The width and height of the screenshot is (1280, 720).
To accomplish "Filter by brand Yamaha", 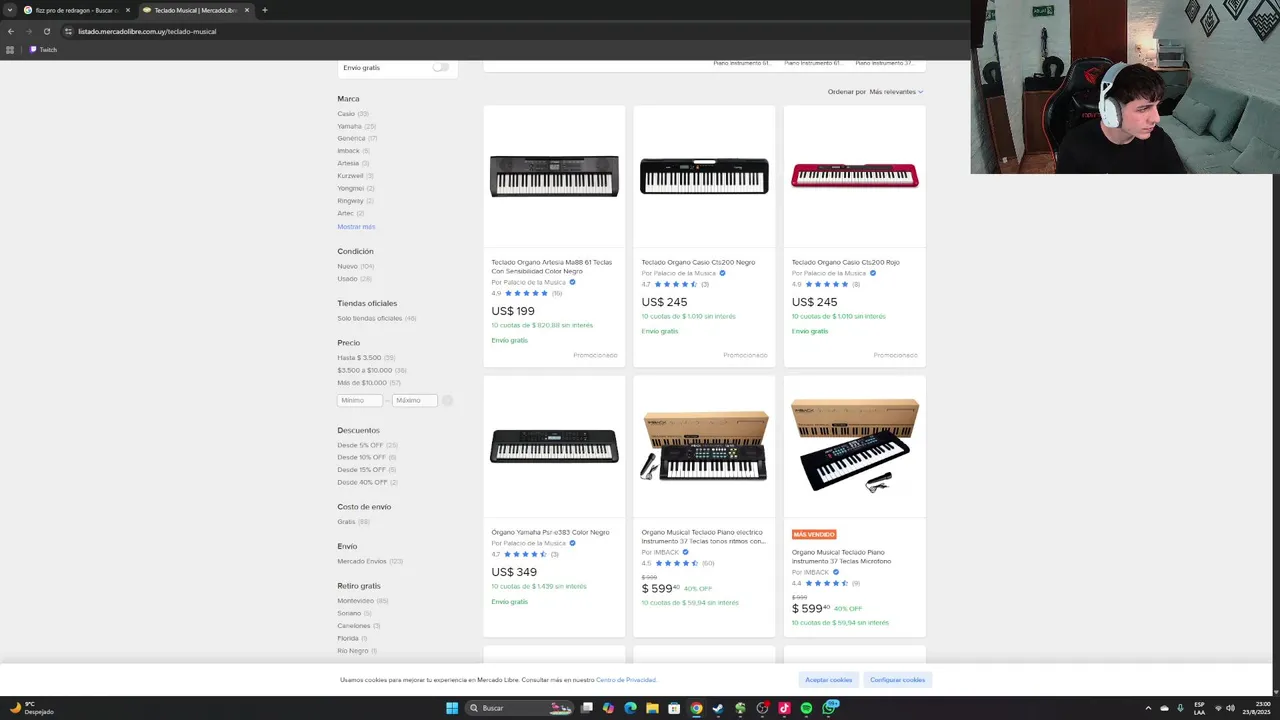I will click(356, 126).
